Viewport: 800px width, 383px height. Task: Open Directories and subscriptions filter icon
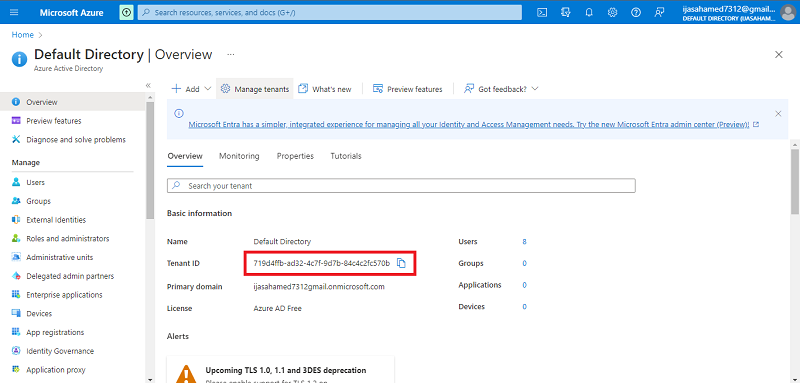click(x=566, y=12)
